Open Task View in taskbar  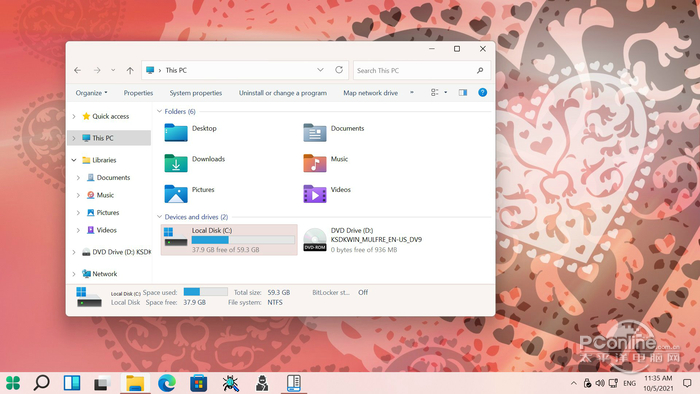(x=102, y=383)
